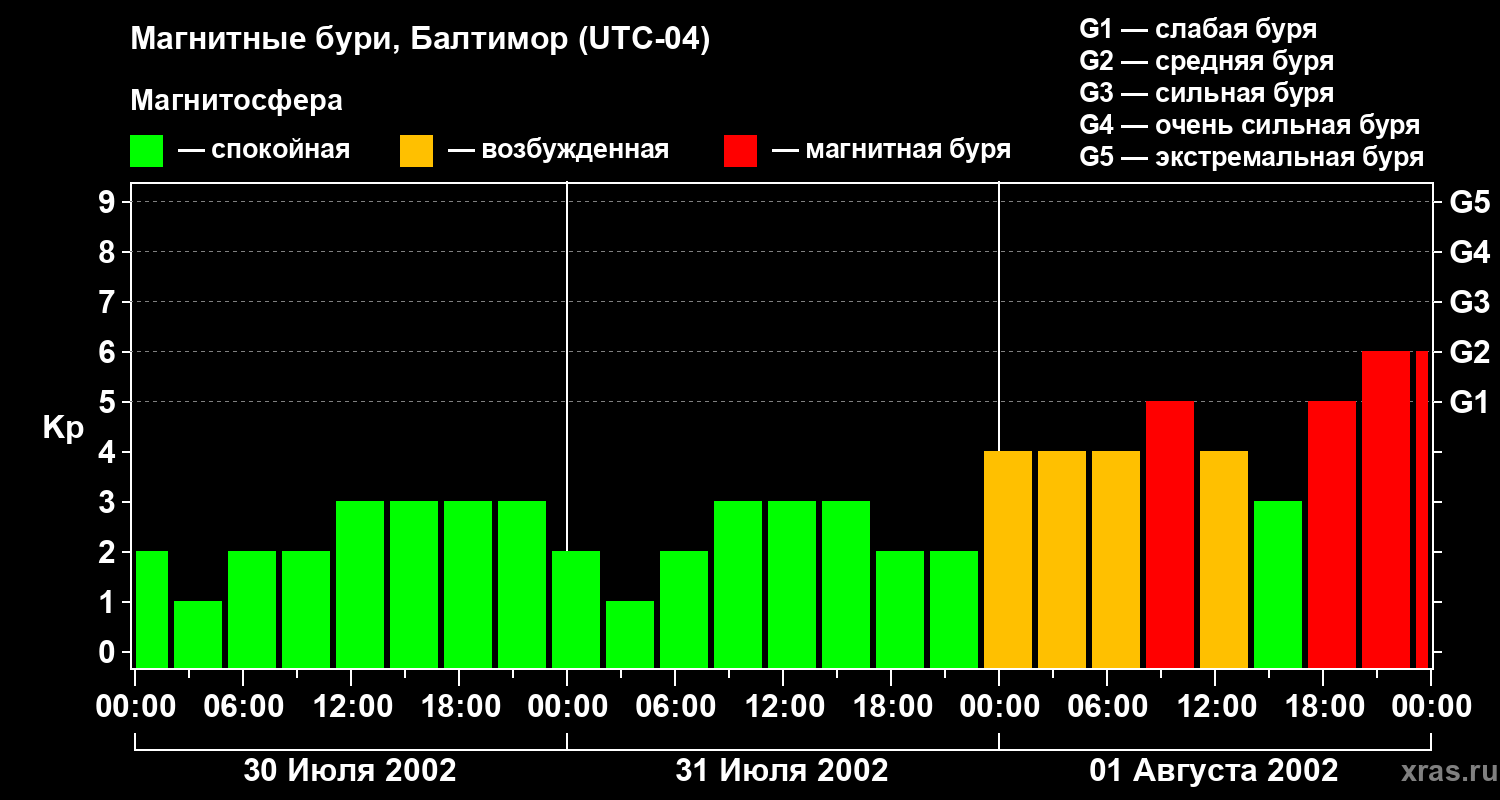Click the Магнитосфера heading
1500x800 pixels.
(x=236, y=101)
